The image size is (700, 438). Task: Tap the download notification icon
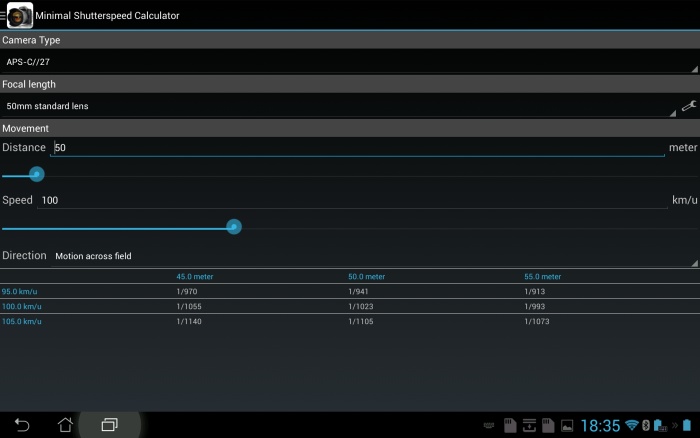(x=529, y=425)
